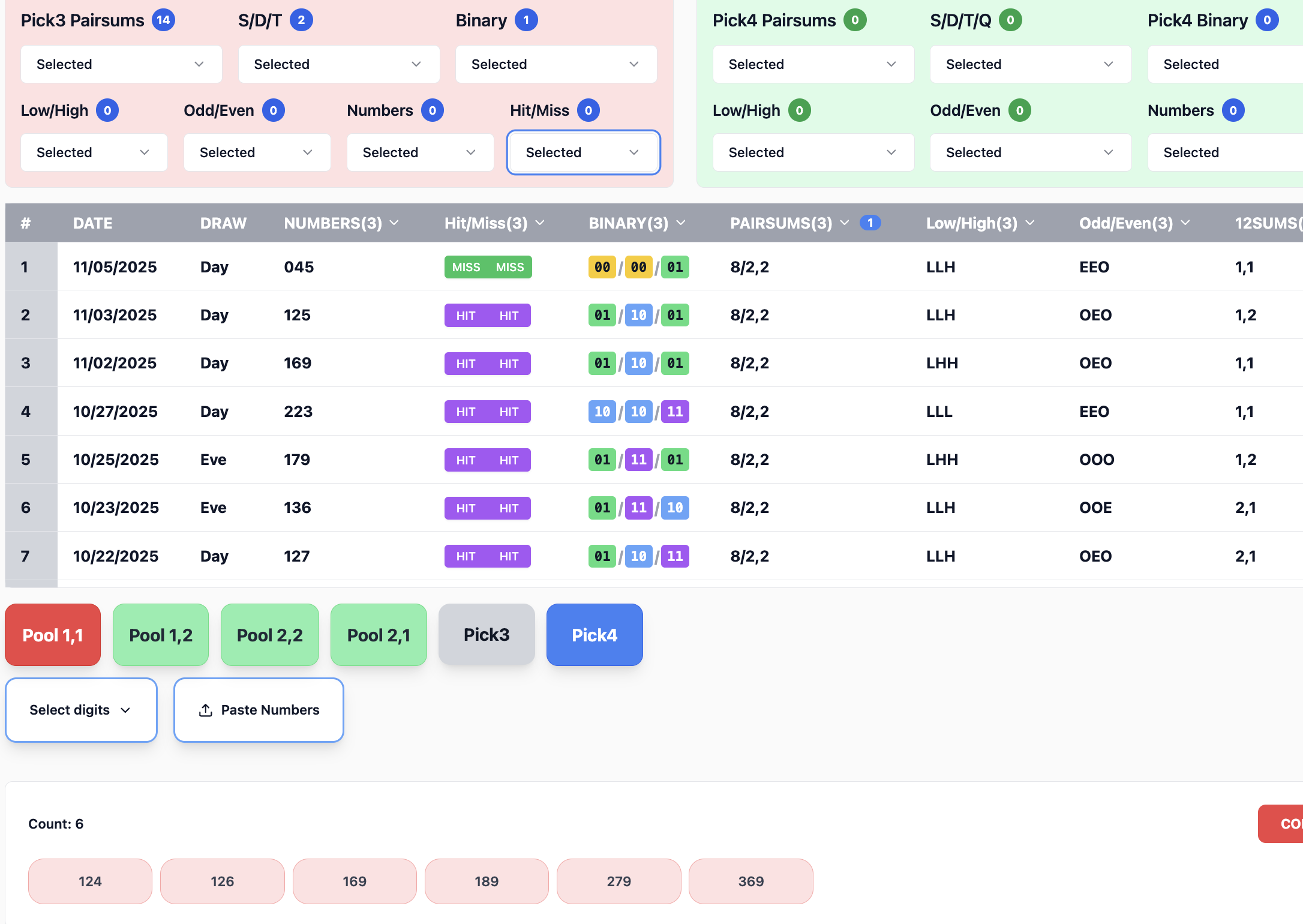Click the purple HIT HIT badge in row 4
The image size is (1303, 924).
point(487,412)
